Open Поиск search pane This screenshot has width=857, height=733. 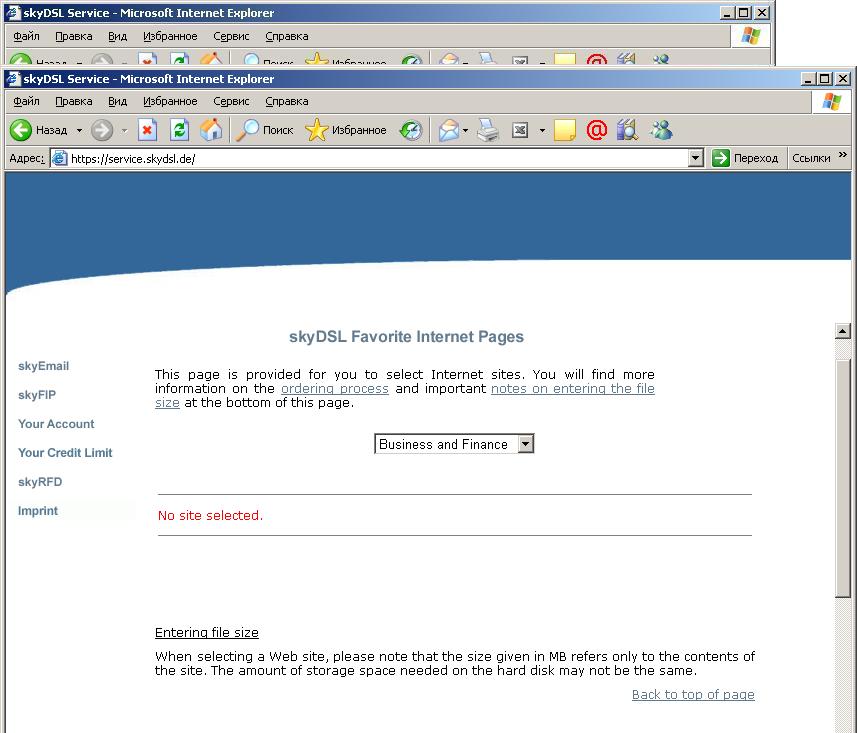(x=265, y=130)
